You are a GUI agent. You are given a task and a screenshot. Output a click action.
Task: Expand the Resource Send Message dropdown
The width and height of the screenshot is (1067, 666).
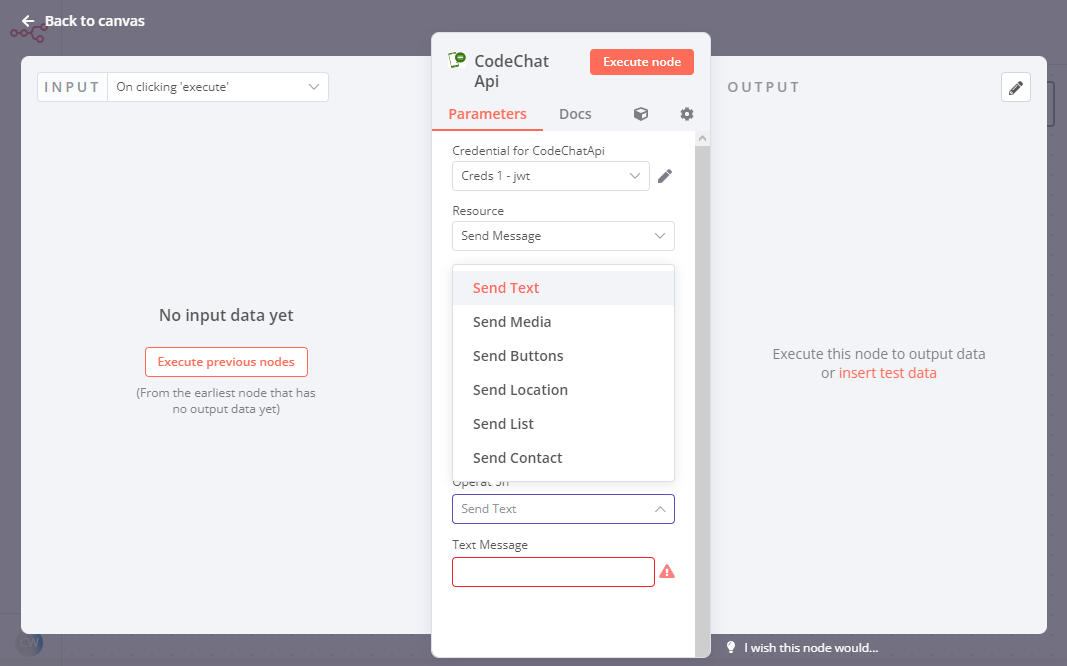pyautogui.click(x=563, y=236)
